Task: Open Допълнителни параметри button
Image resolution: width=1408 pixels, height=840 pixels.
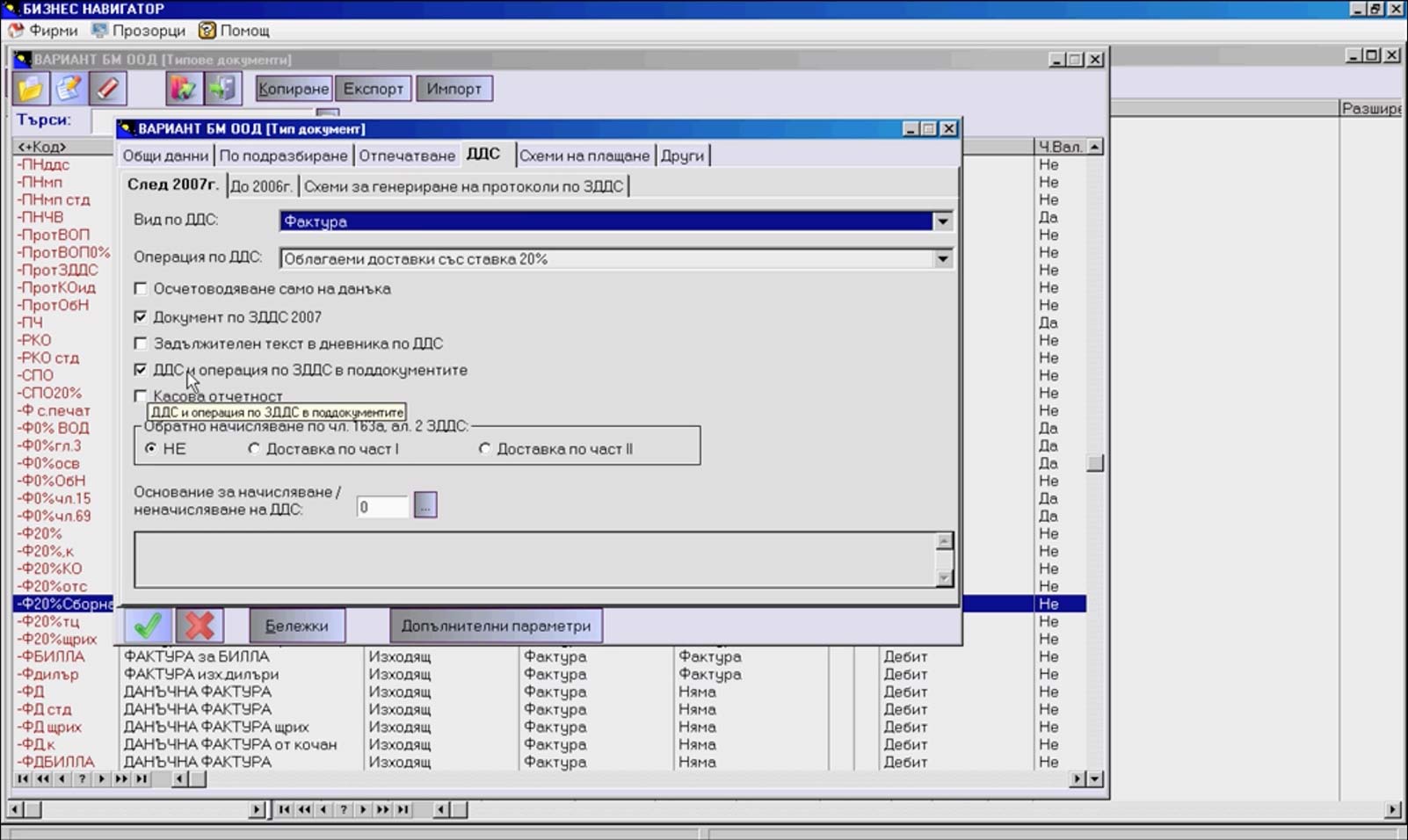Action: [496, 626]
